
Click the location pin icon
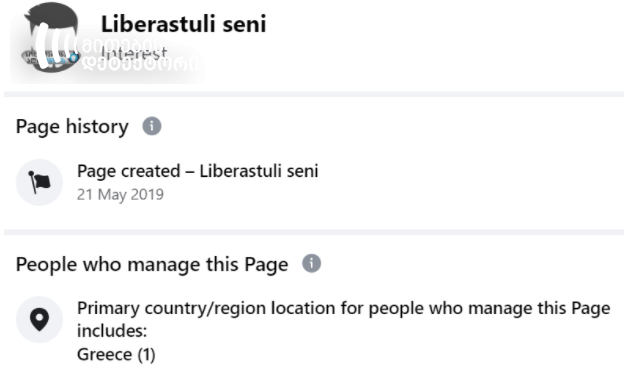coord(39,319)
